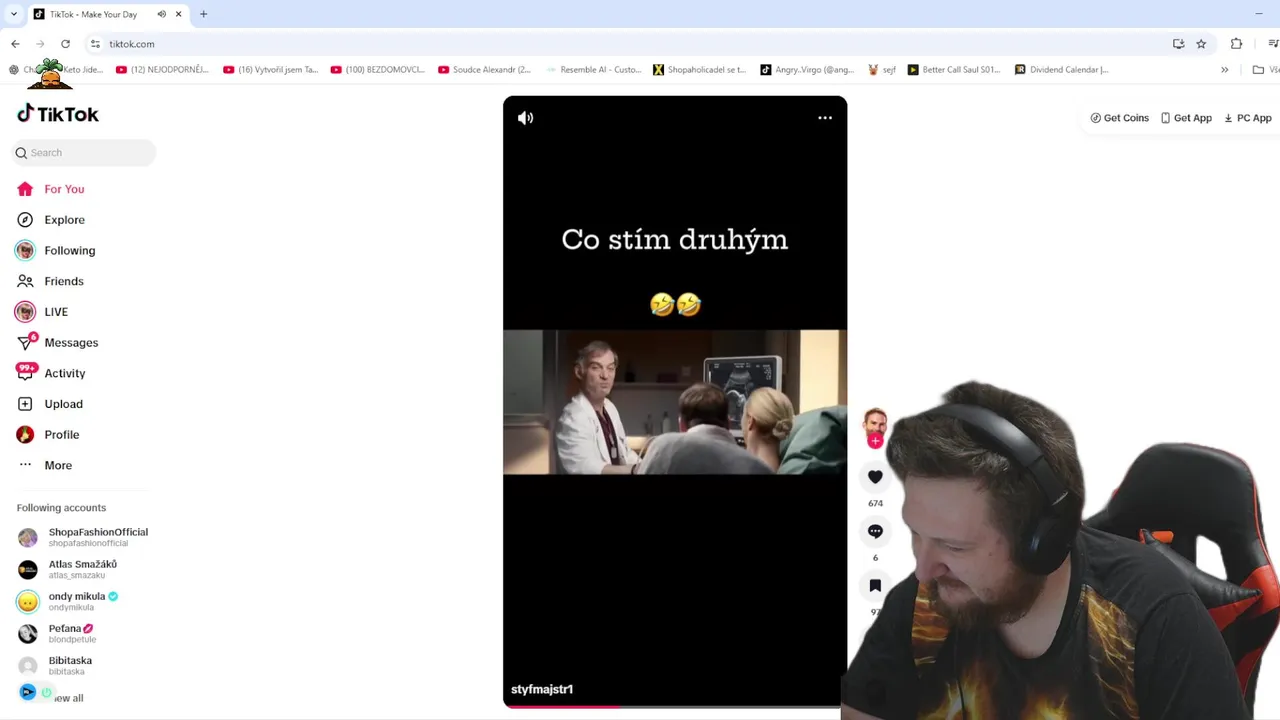
Task: Minimize the browser window
Action: [1259, 14]
